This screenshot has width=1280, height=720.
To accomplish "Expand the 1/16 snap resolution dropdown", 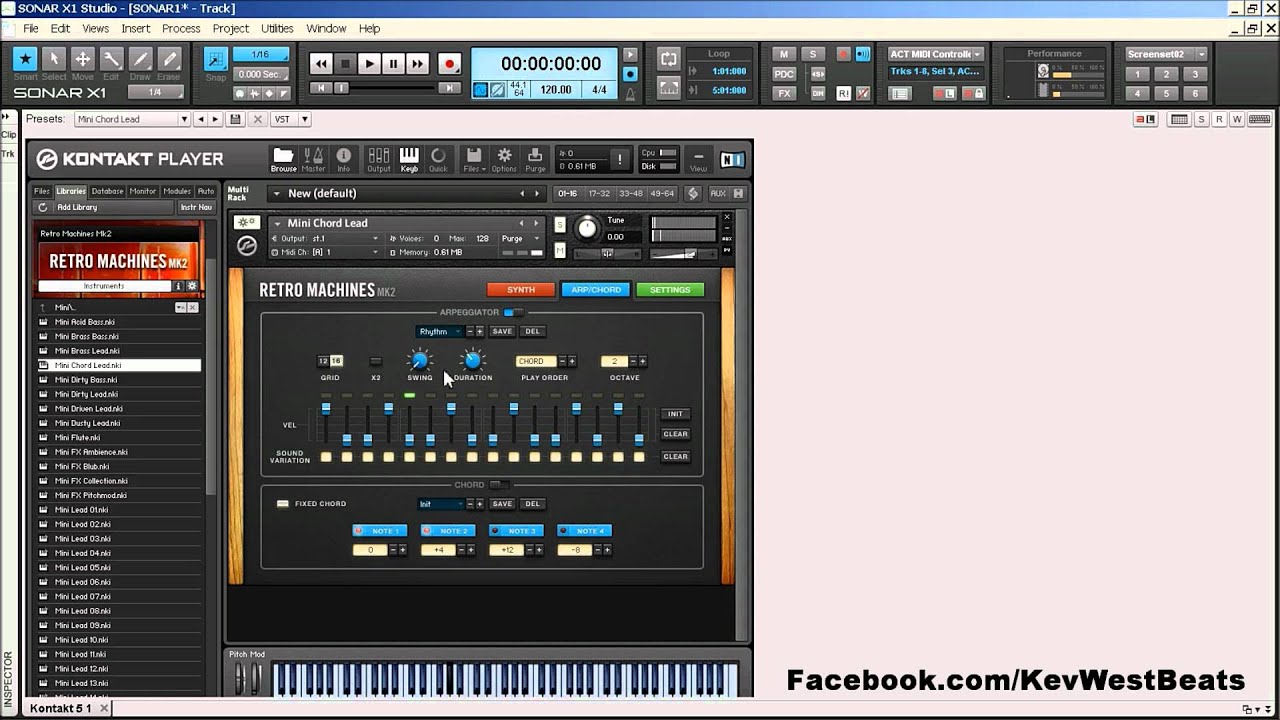I will [261, 55].
